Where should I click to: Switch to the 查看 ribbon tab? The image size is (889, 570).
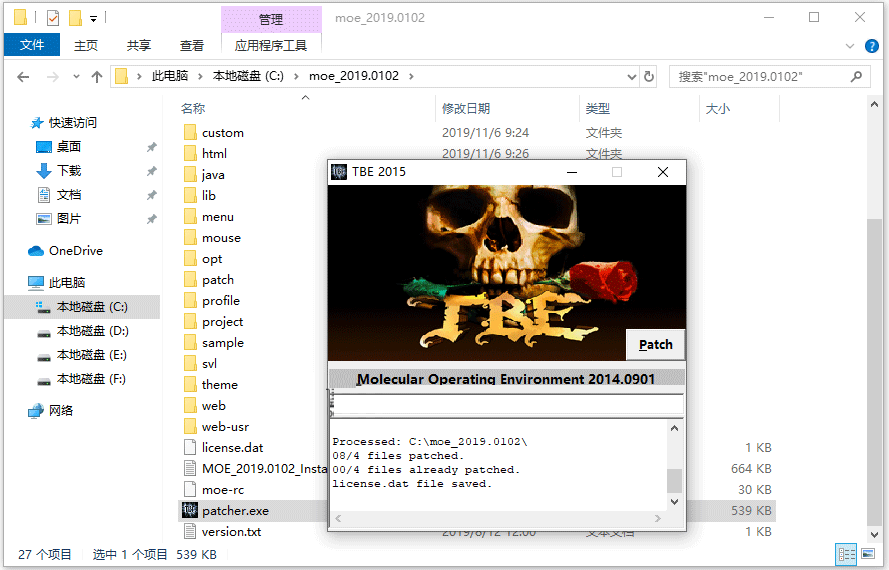click(192, 45)
